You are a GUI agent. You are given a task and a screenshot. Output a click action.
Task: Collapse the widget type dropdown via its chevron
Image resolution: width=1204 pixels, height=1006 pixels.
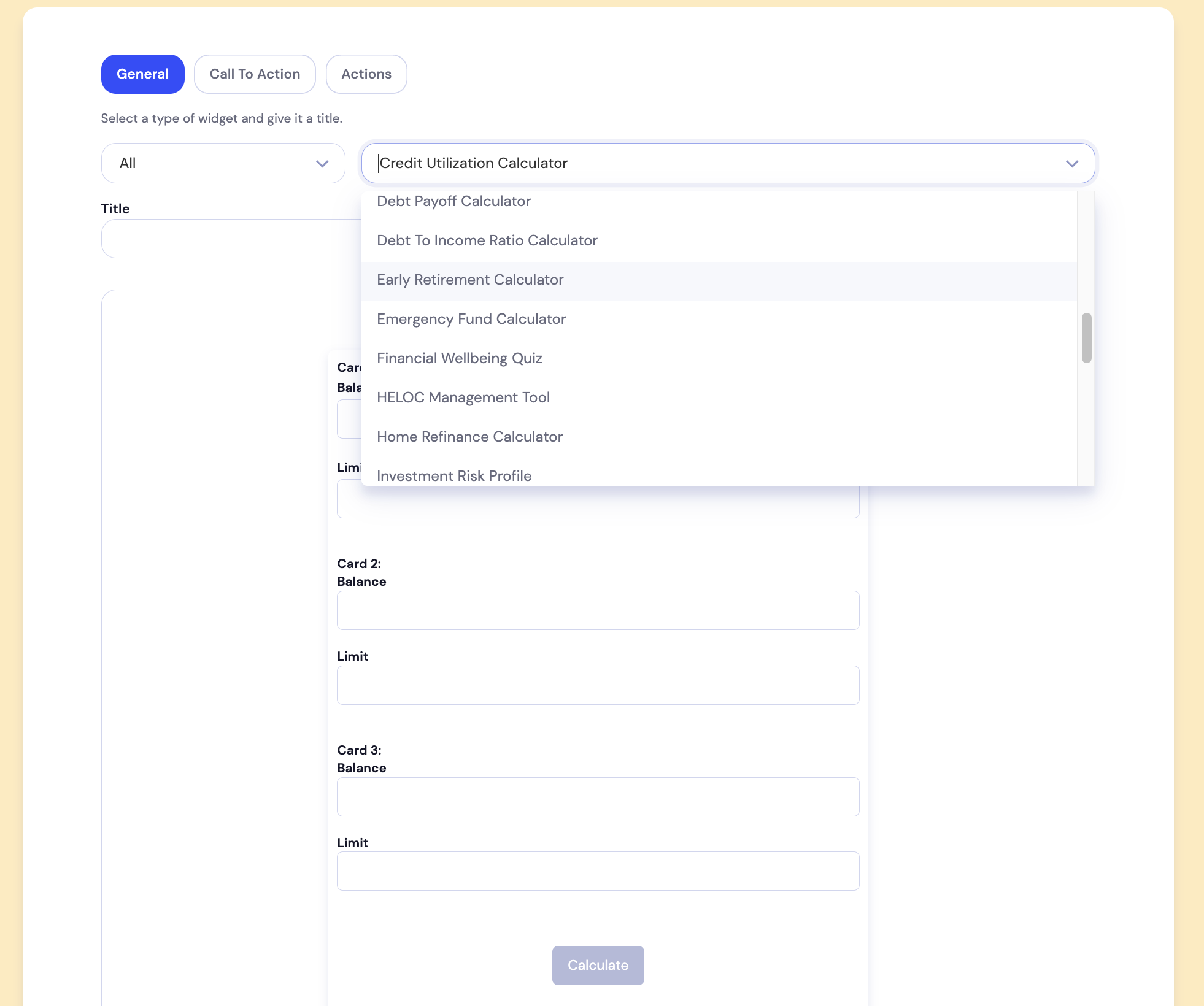(x=1073, y=163)
